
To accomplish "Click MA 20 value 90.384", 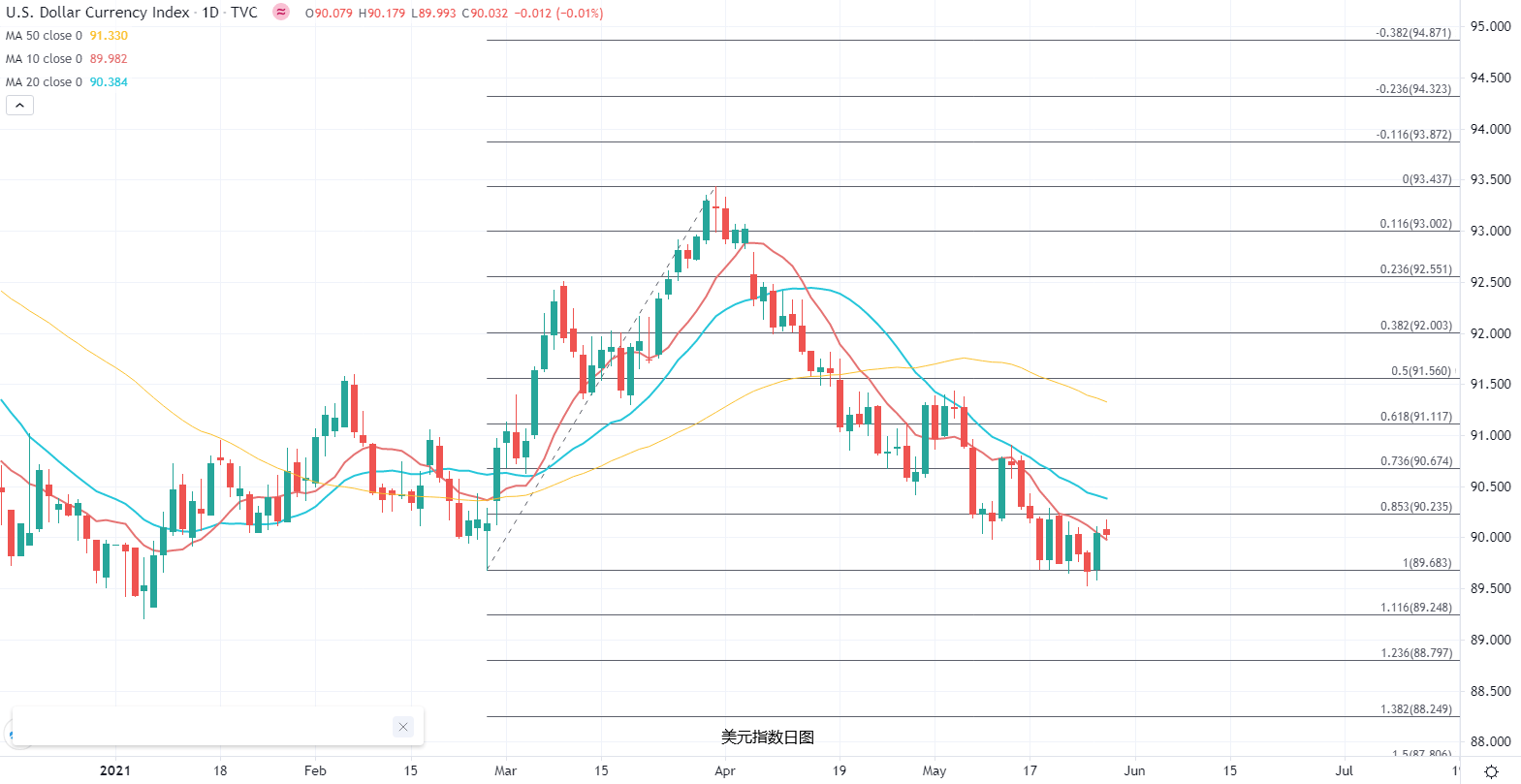I will coord(109,82).
